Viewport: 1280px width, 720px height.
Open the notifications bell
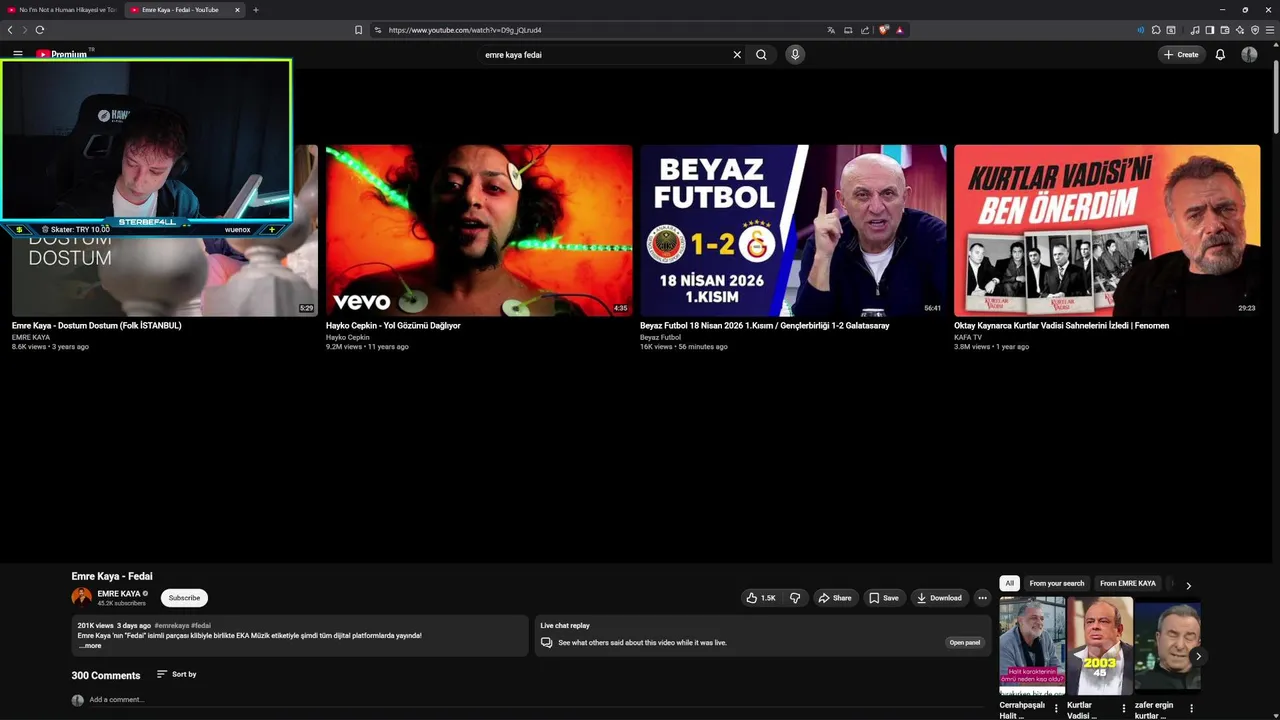[1220, 55]
